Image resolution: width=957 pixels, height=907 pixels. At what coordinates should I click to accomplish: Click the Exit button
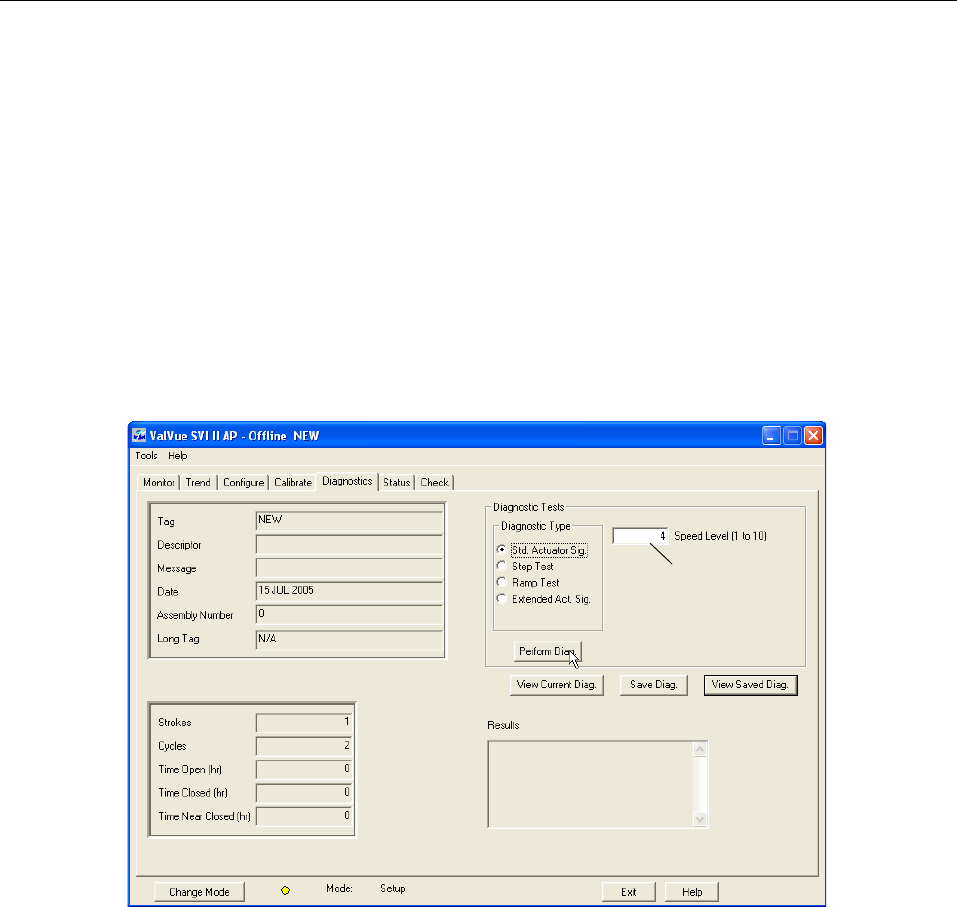pyautogui.click(x=629, y=892)
